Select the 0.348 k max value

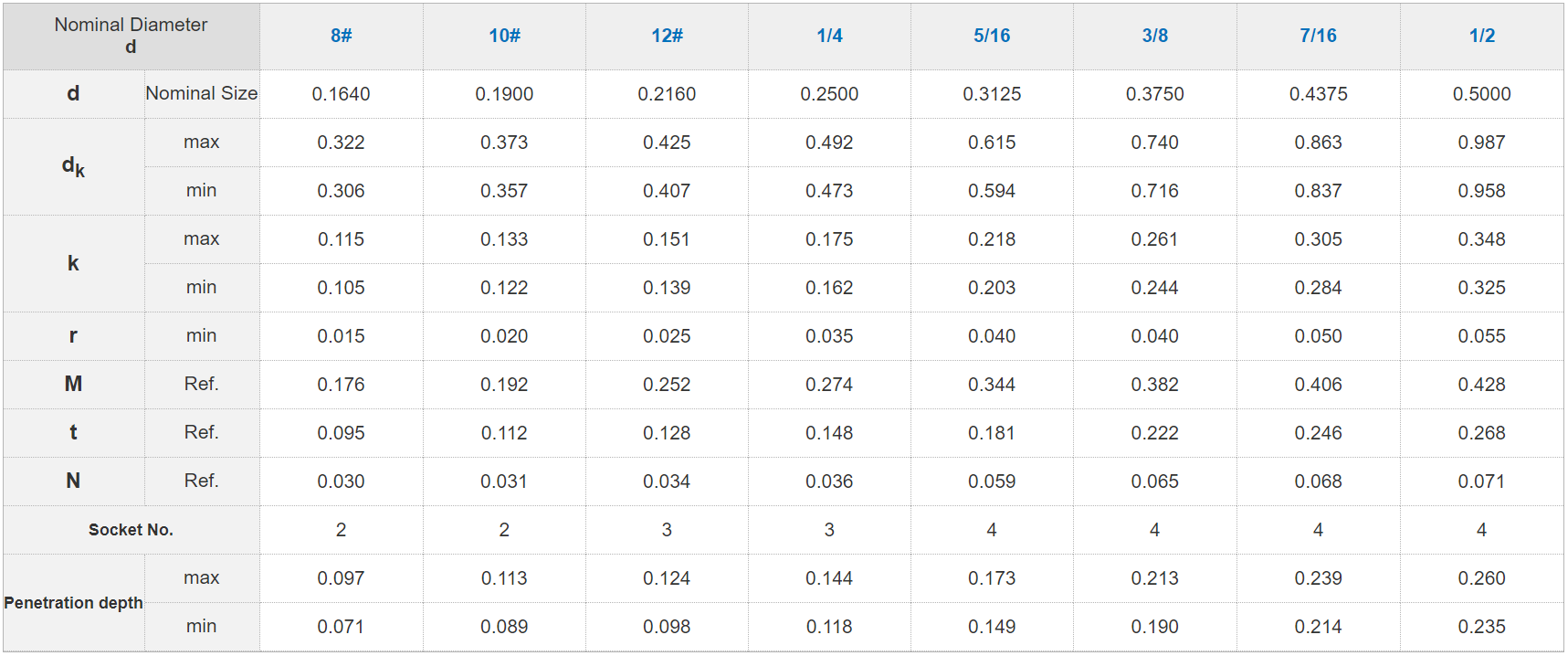click(1481, 239)
